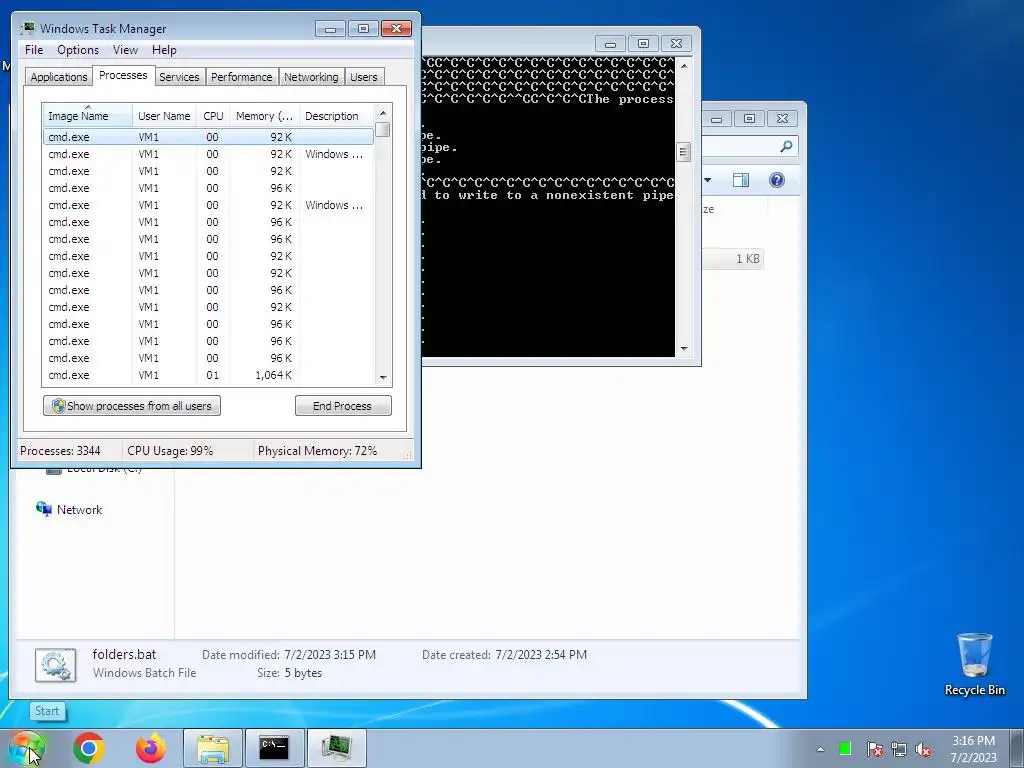The image size is (1024, 768).
Task: Click Date created value 7/2/2023 2:54 PM
Action: pyautogui.click(x=541, y=654)
